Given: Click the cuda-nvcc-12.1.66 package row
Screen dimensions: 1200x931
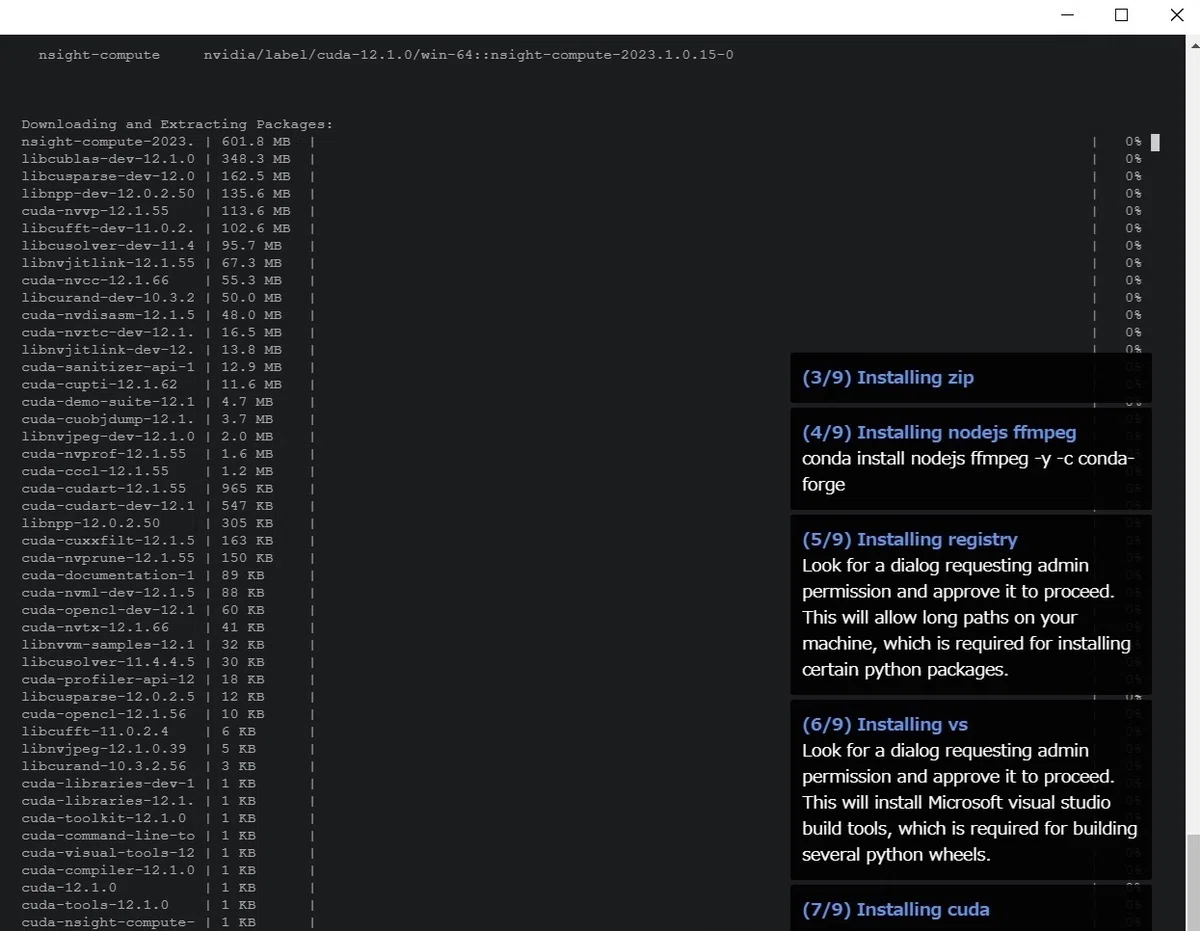Looking at the screenshot, I should pos(581,280).
